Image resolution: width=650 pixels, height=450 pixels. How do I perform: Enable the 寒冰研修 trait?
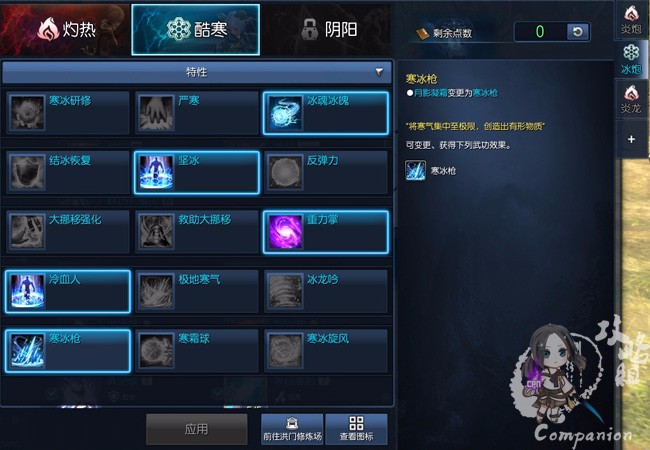68,113
